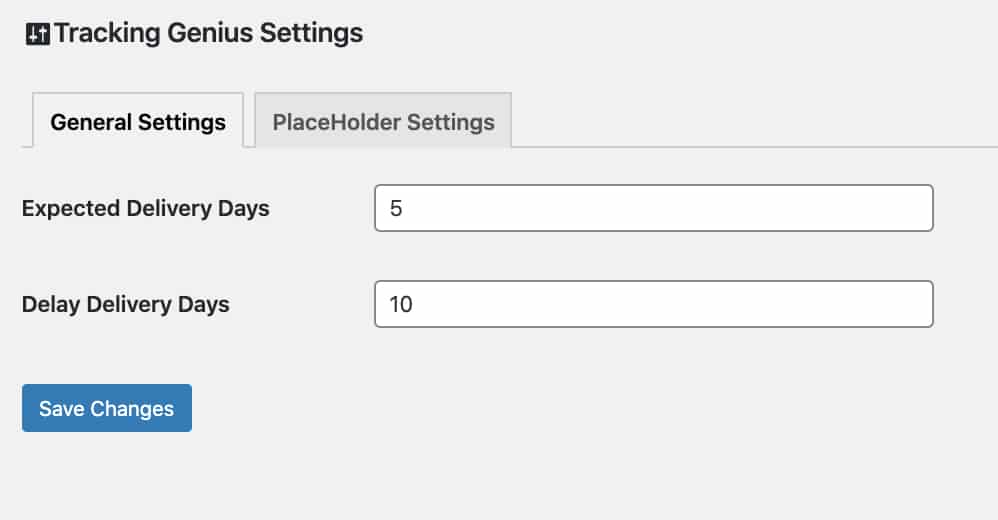Click the Delay Delivery Days label
This screenshot has width=998, height=520.
click(125, 304)
